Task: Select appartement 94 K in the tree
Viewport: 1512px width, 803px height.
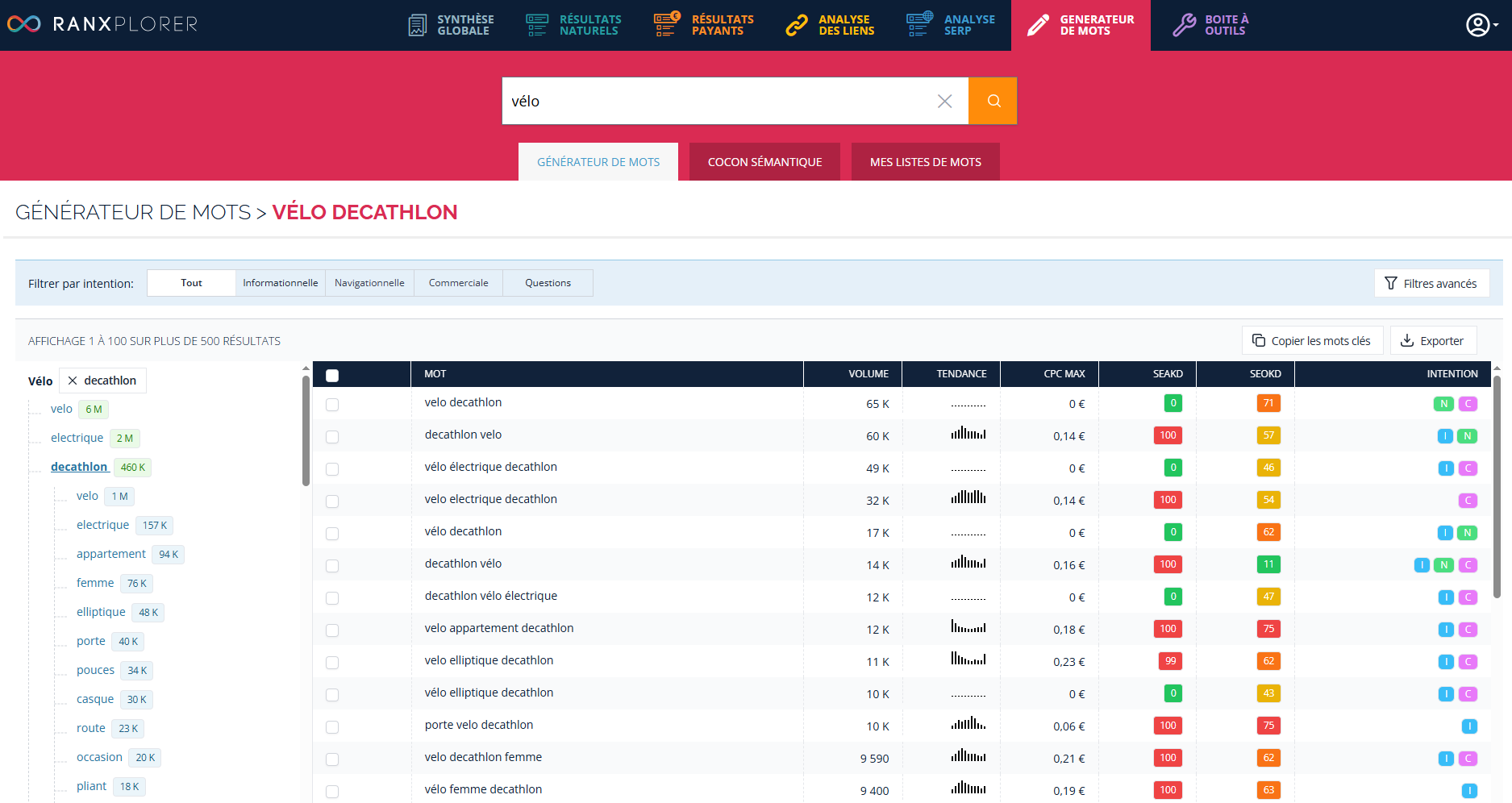Action: coord(130,554)
